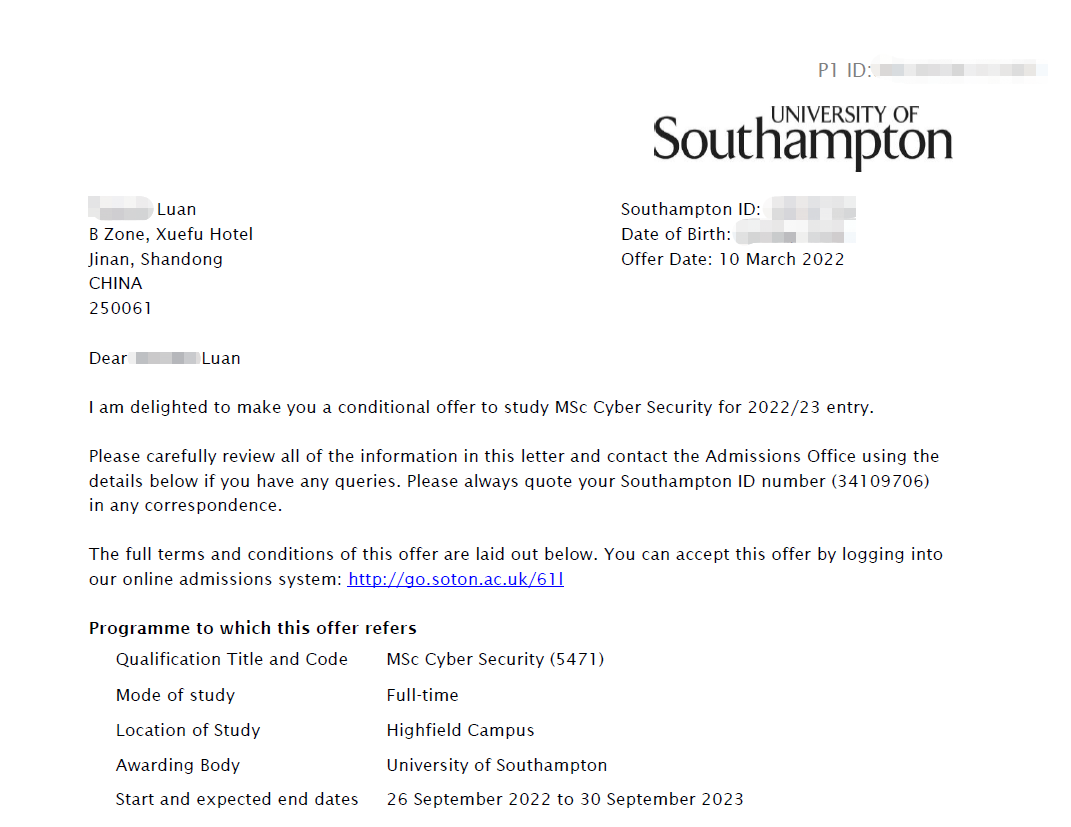This screenshot has width=1071, height=827.
Task: Click the "B Zone, Xuefu Hotel" address line
Action: (171, 234)
